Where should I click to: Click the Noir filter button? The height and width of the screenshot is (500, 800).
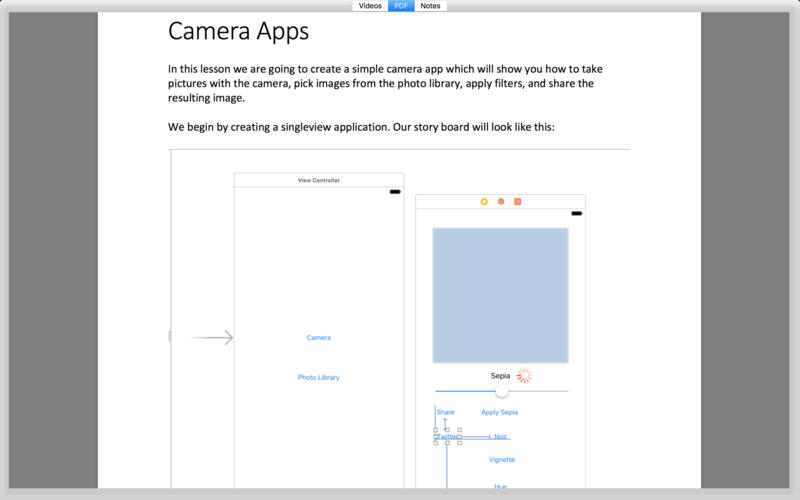coord(501,437)
